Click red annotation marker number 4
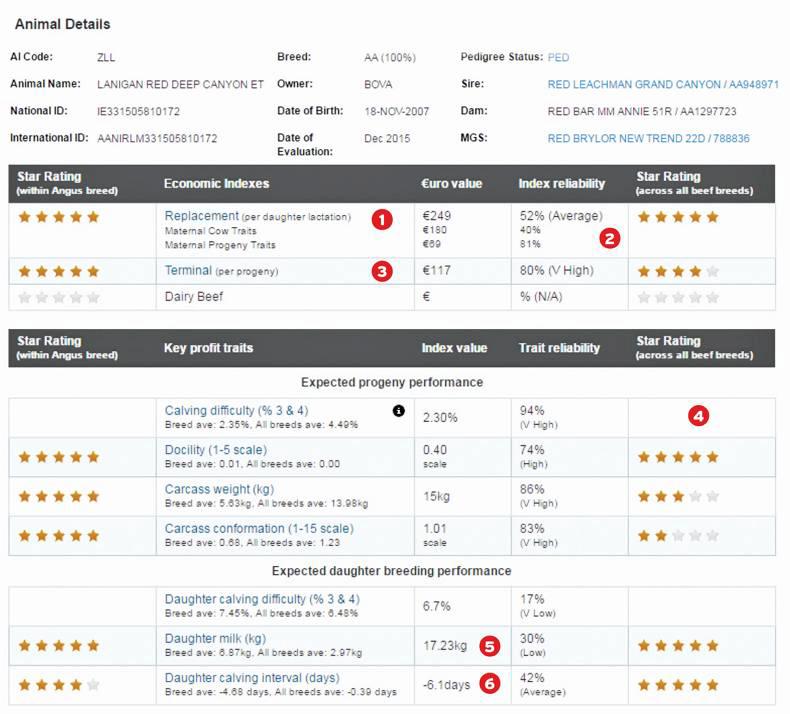 pyautogui.click(x=699, y=416)
